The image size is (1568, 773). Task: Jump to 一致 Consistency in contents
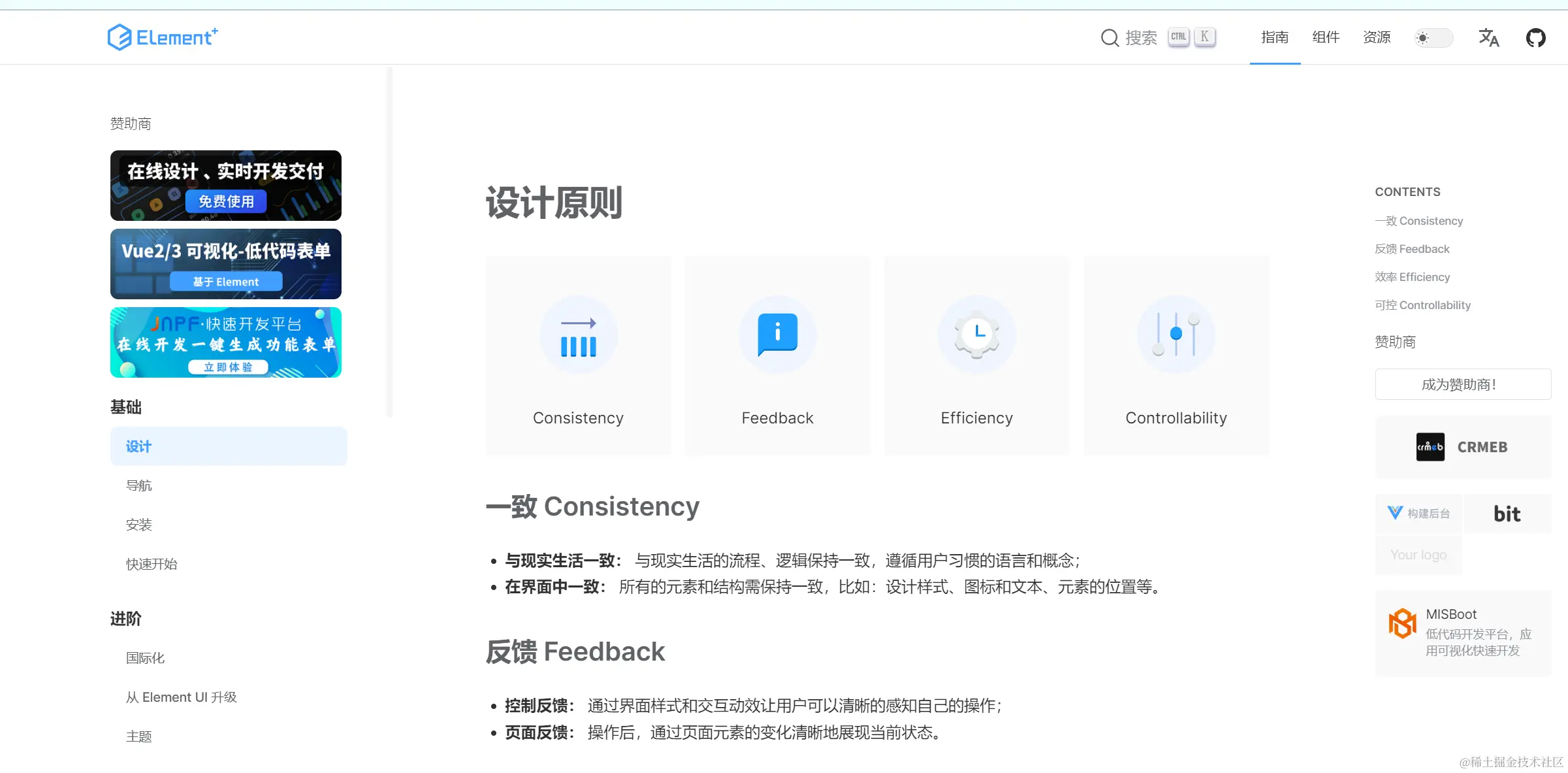[1418, 221]
